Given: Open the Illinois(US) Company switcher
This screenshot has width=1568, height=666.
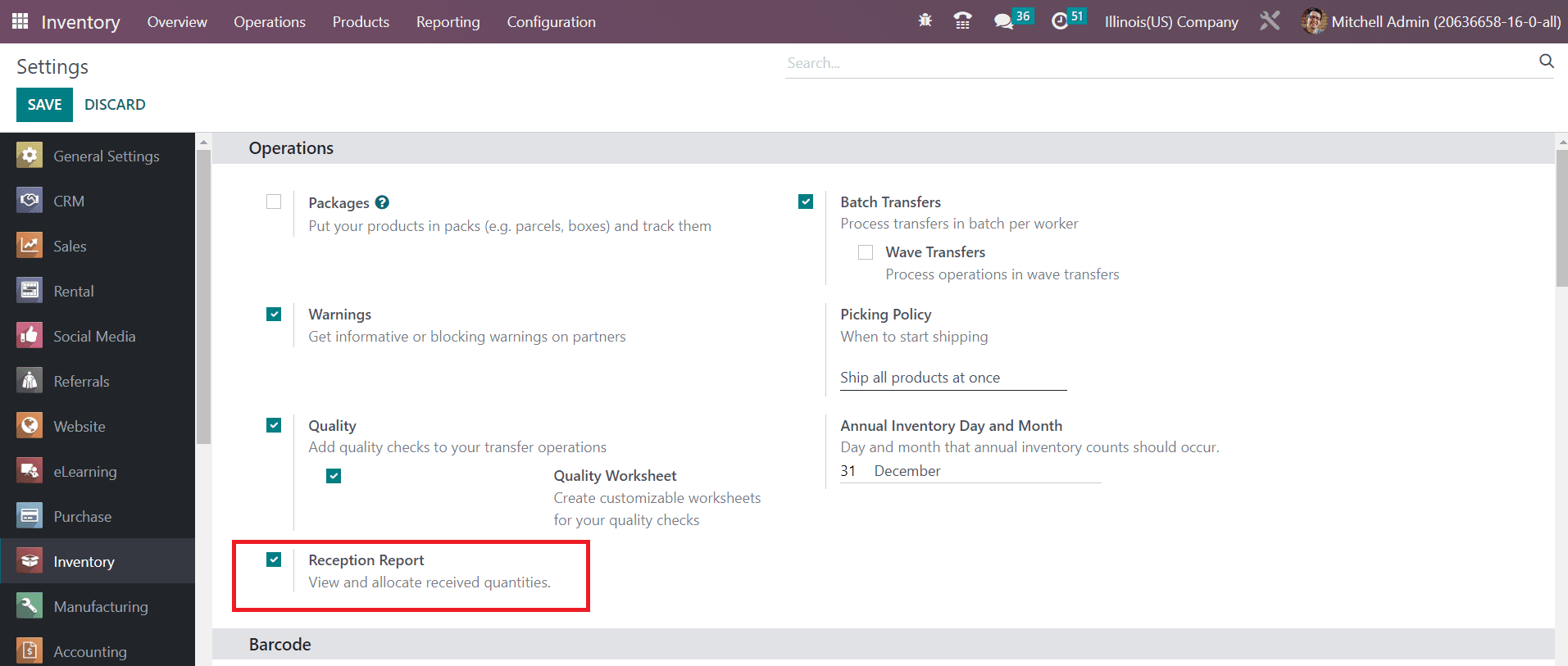Looking at the screenshot, I should (x=1170, y=22).
